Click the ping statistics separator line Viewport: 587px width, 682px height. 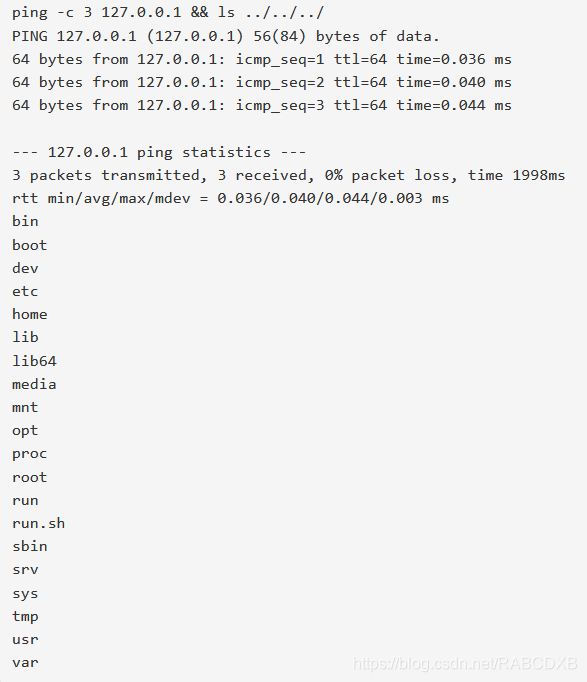tap(159, 152)
